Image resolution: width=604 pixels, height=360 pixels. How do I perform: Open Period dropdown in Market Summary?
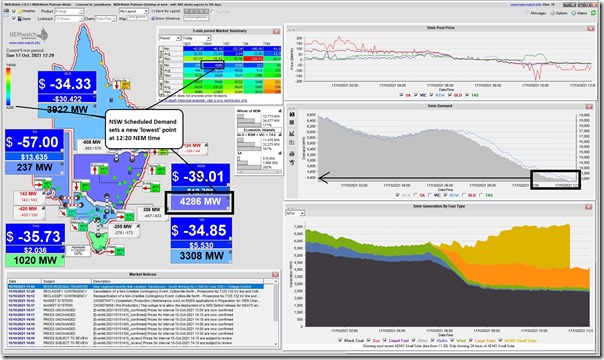170,38
